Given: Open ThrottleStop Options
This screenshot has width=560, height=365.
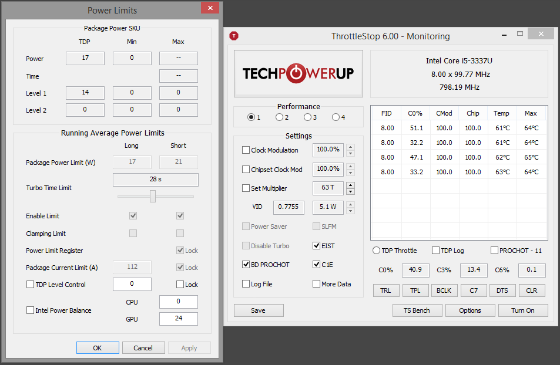Looking at the screenshot, I should pyautogui.click(x=470, y=310).
